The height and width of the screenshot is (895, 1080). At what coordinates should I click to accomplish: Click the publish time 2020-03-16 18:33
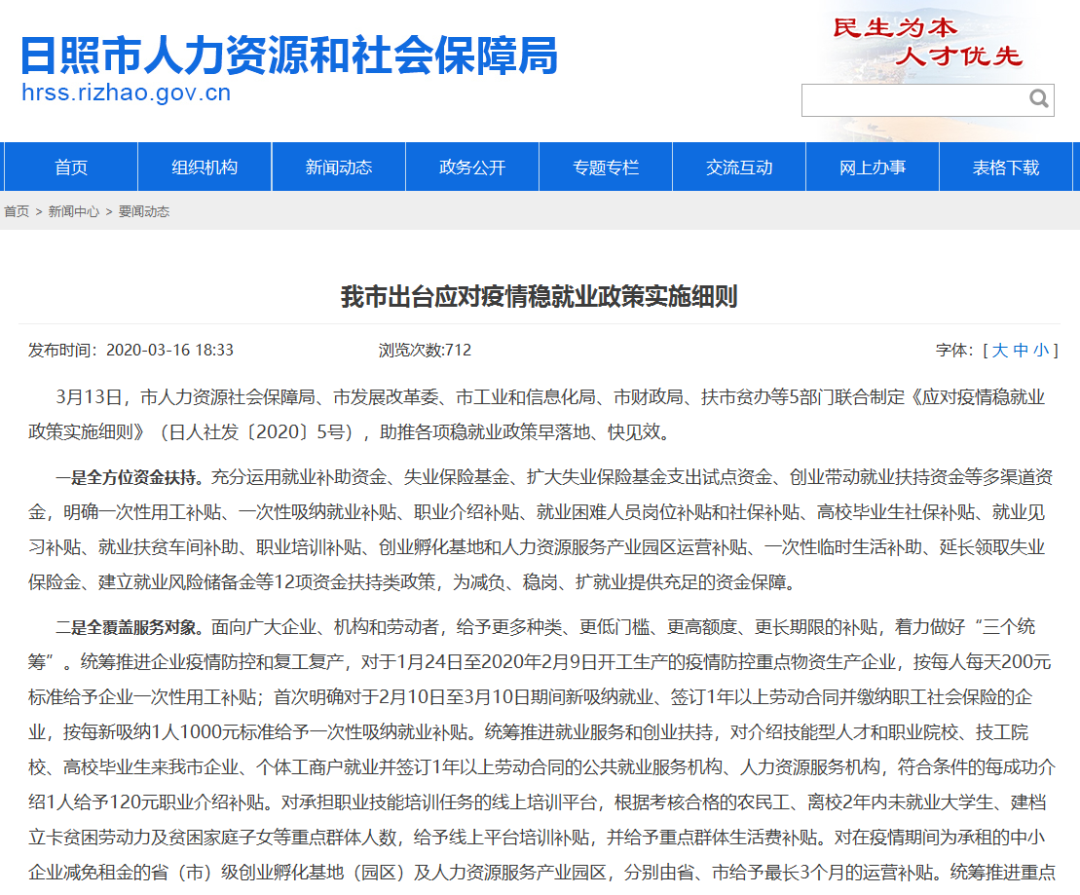(169, 350)
